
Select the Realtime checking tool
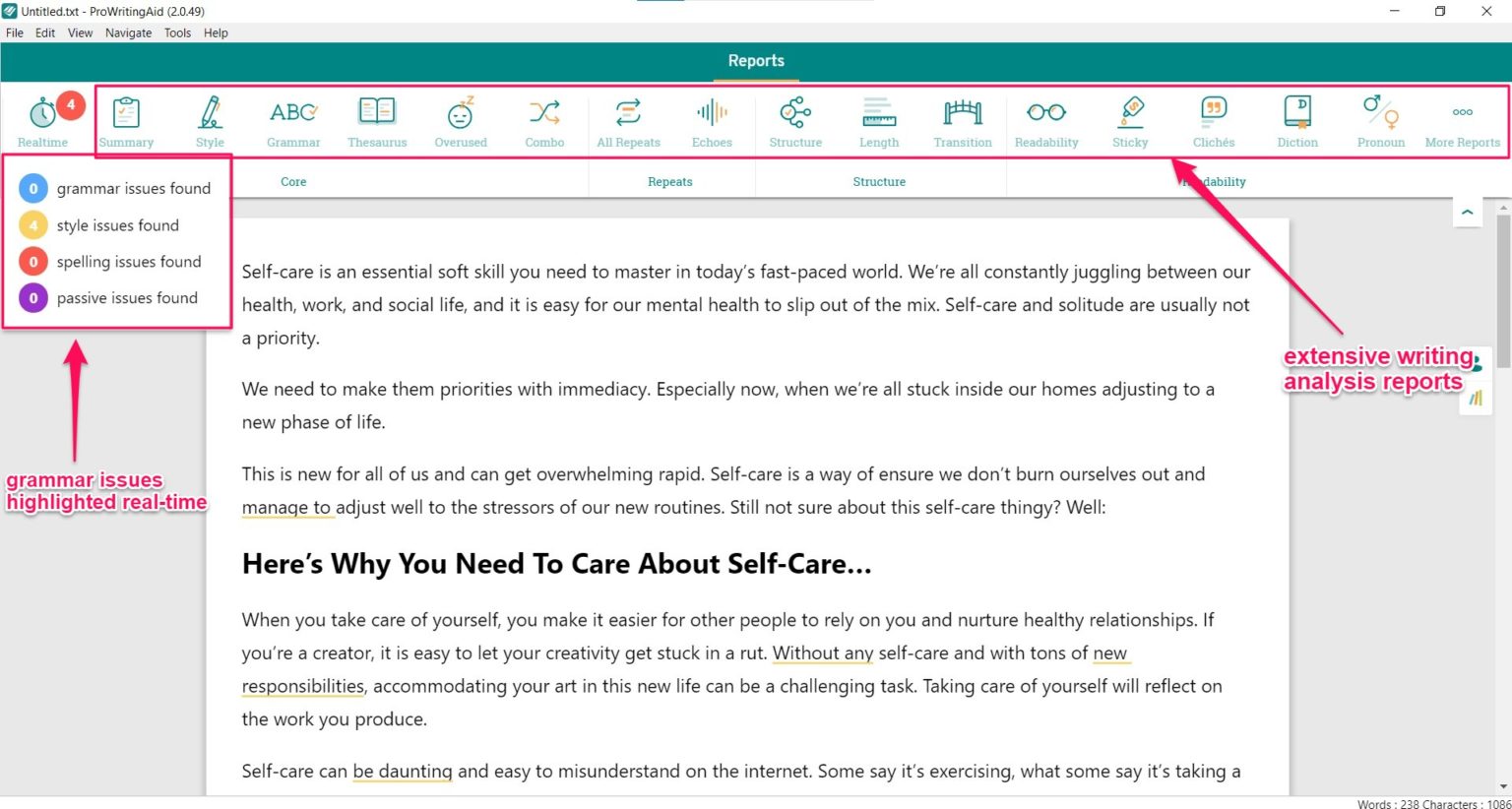42,118
